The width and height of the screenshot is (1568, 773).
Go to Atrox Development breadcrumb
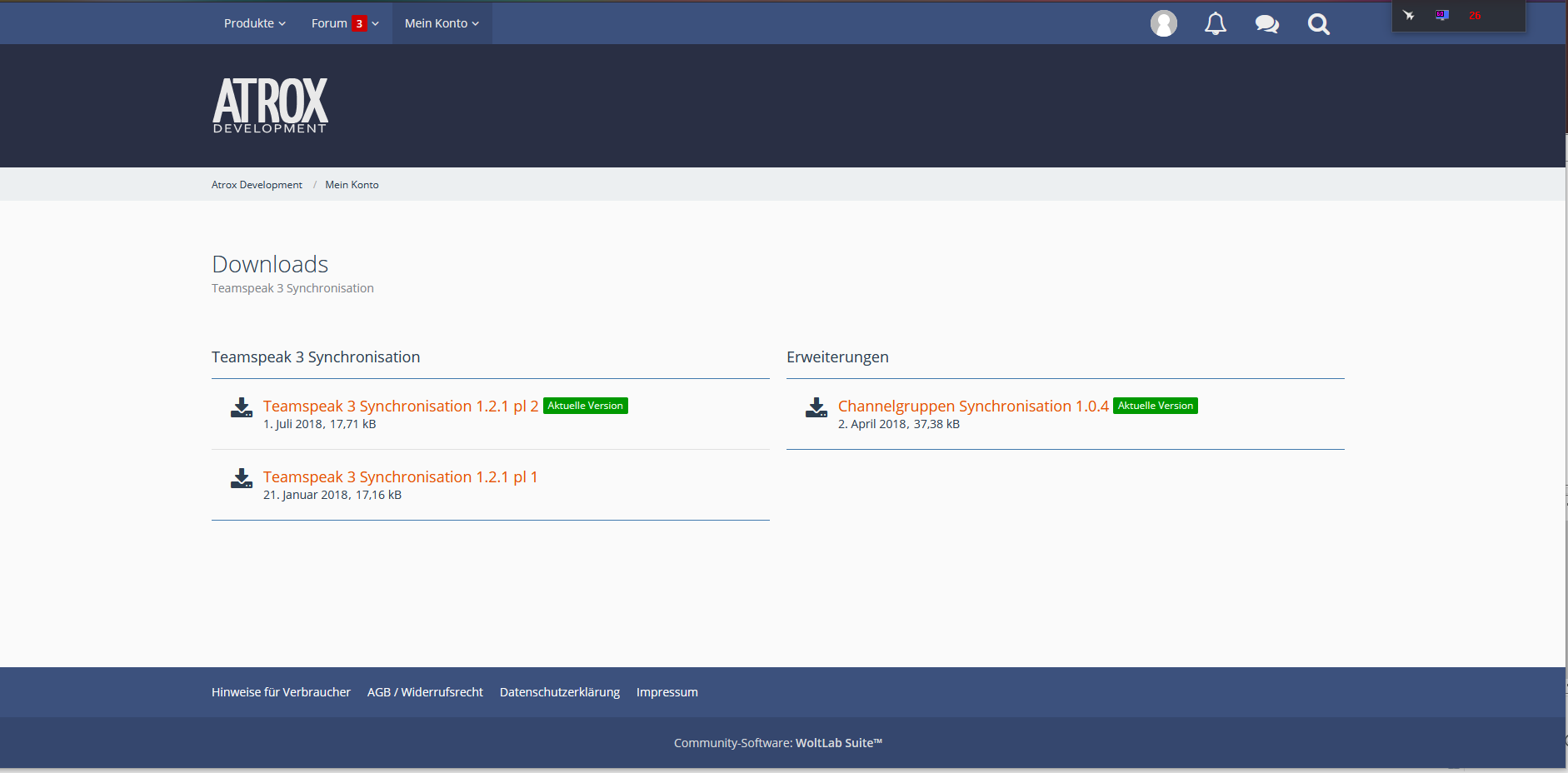[257, 185]
